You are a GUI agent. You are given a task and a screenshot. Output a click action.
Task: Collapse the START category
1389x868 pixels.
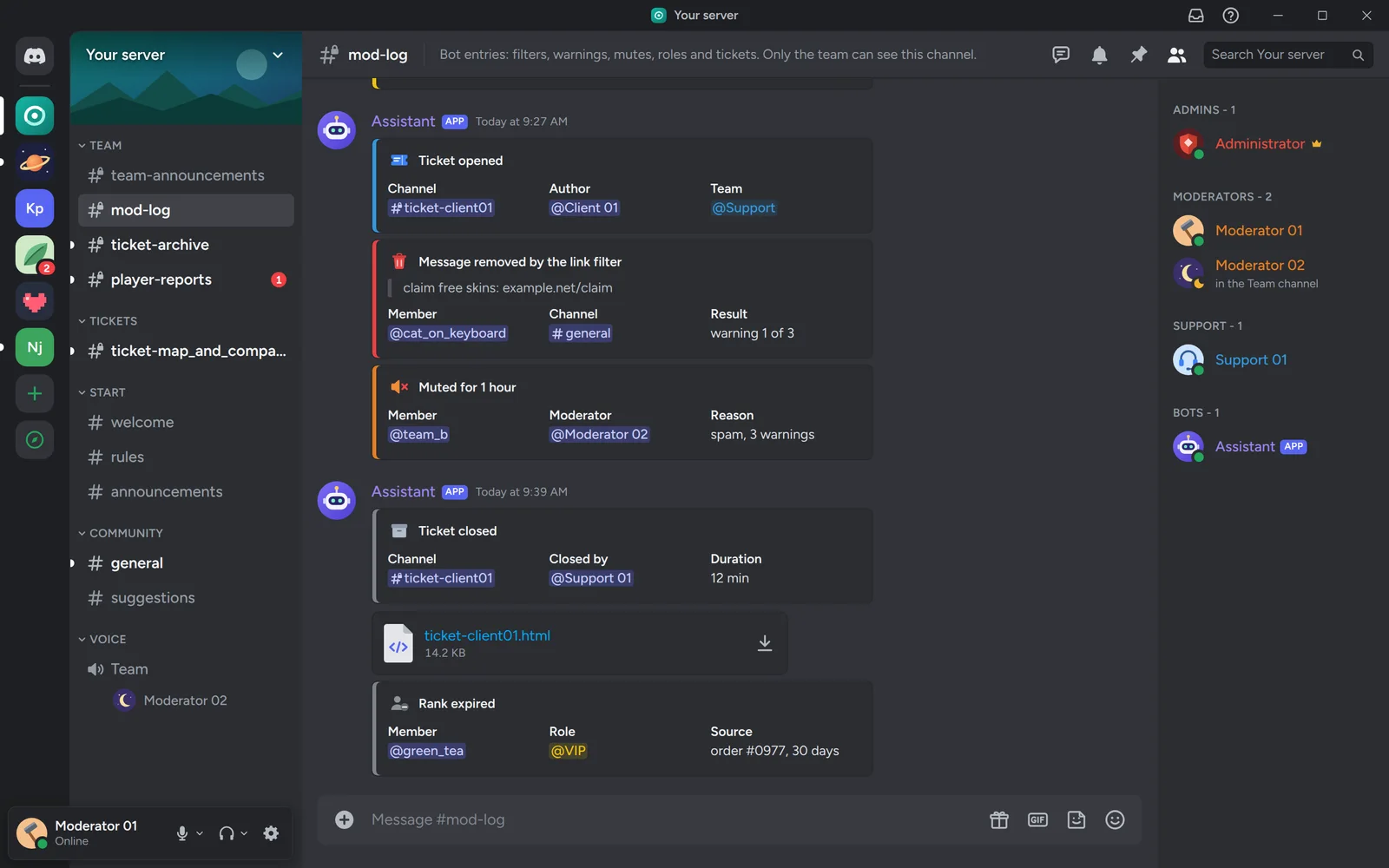point(102,392)
